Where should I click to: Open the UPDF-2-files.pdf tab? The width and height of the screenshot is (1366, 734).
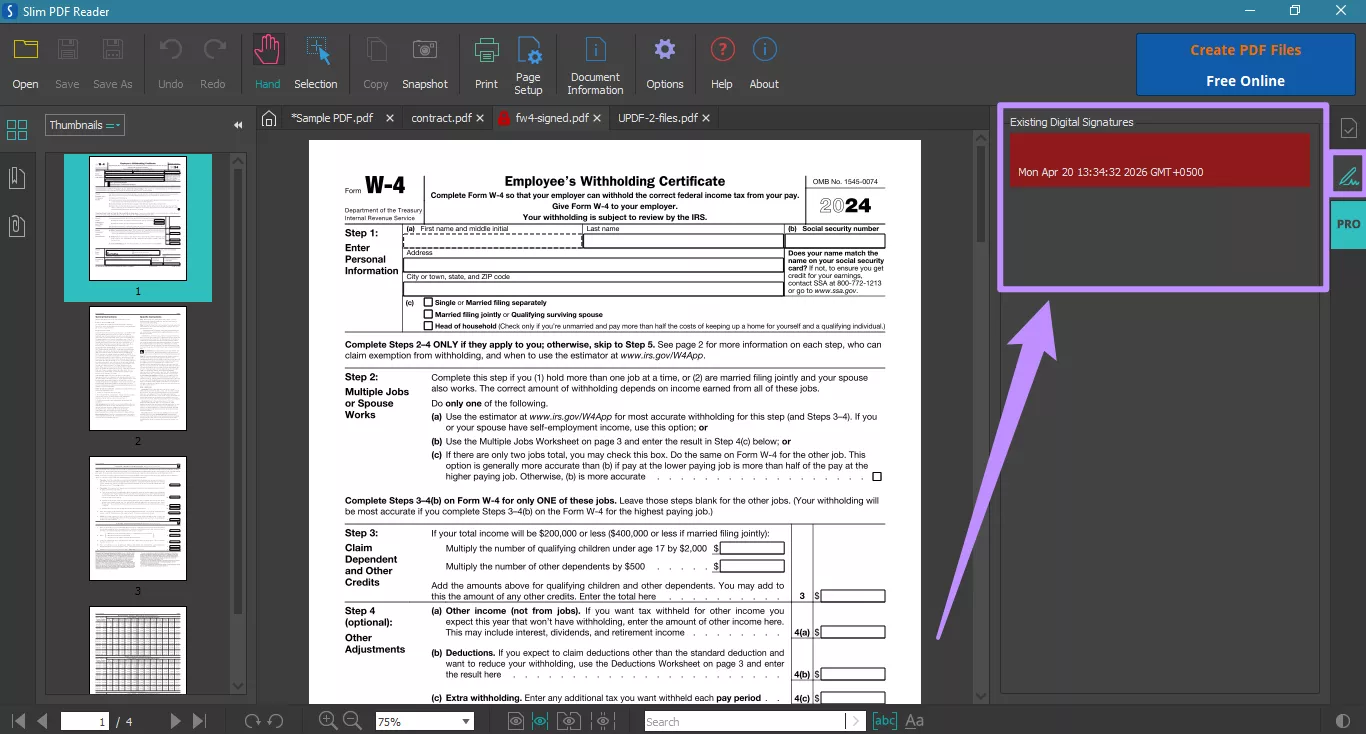(658, 117)
